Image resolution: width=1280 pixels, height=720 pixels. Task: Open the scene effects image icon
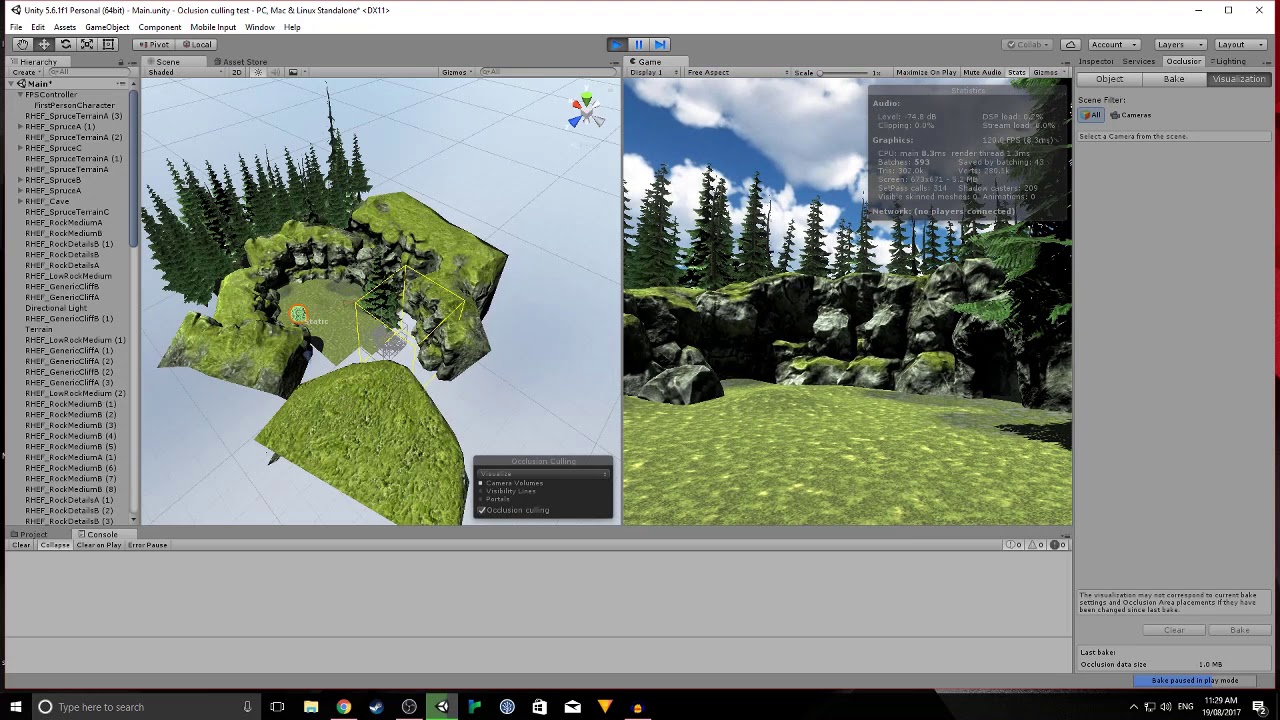pos(293,72)
